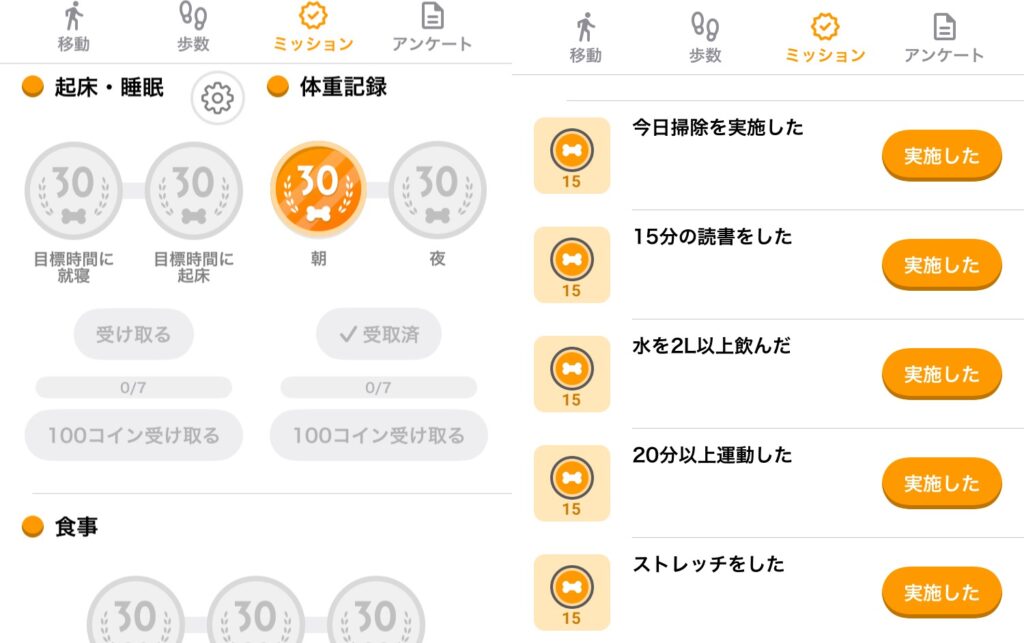Tap the orange 朝 weight record medal
Image resolution: width=1024 pixels, height=643 pixels.
(318, 190)
